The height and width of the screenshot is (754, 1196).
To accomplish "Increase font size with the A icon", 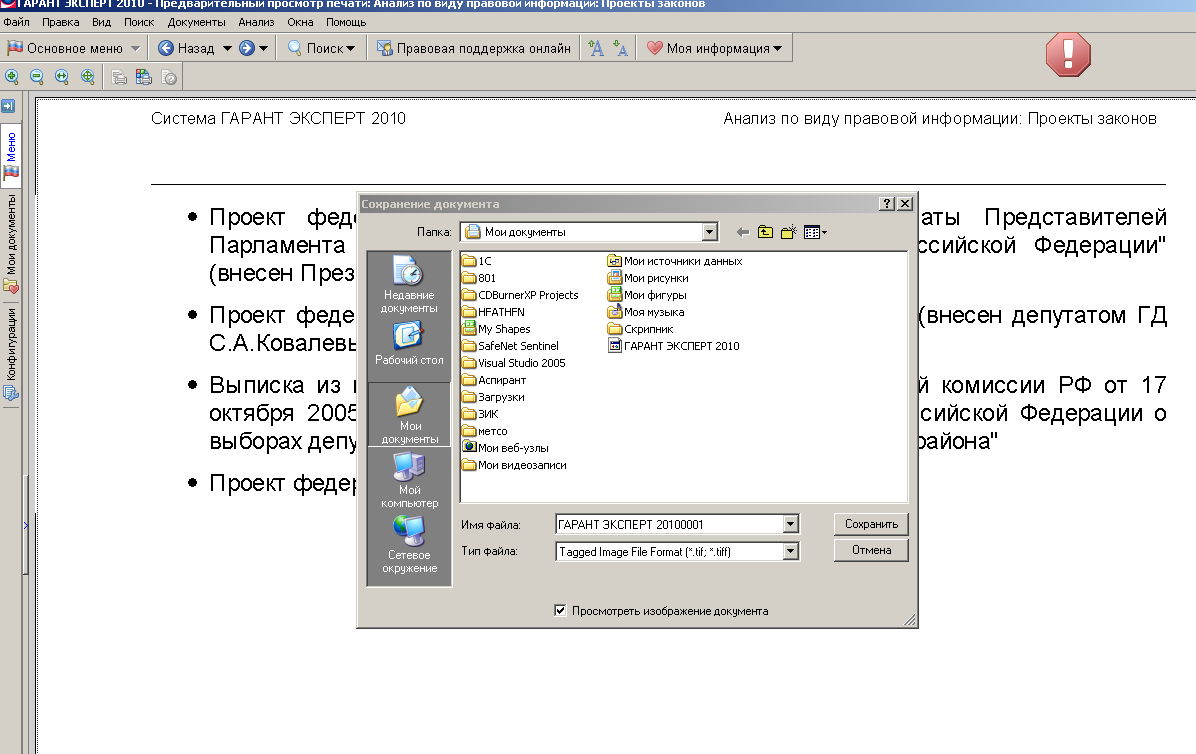I will [596, 48].
